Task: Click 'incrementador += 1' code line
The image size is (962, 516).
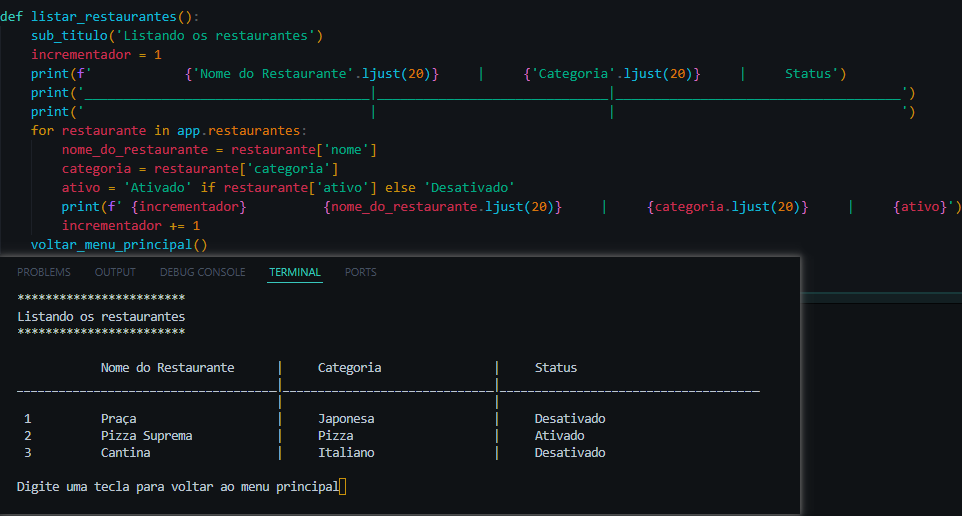Action: (131, 226)
